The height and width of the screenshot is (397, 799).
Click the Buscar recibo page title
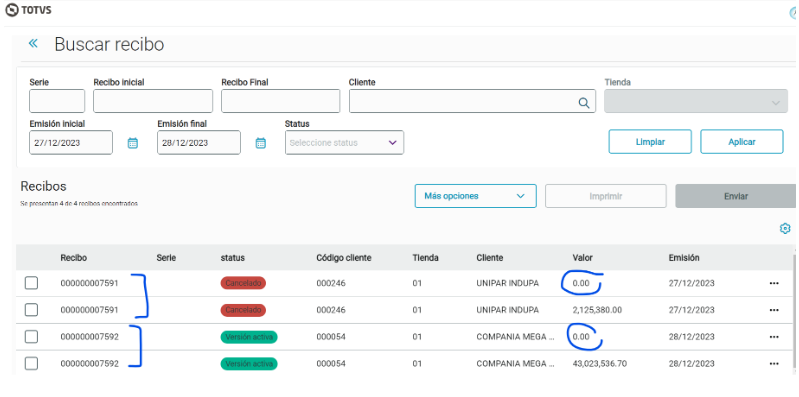coord(109,44)
